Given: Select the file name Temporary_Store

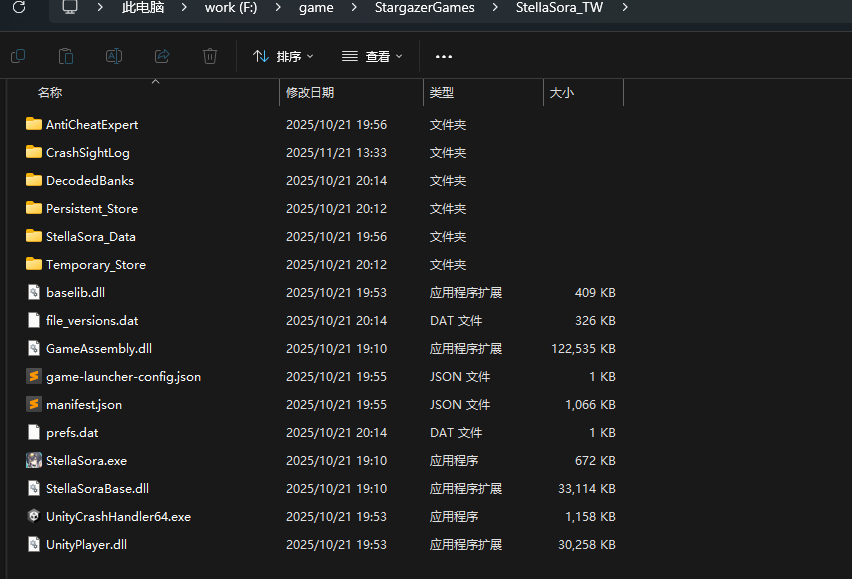Looking at the screenshot, I should (96, 265).
